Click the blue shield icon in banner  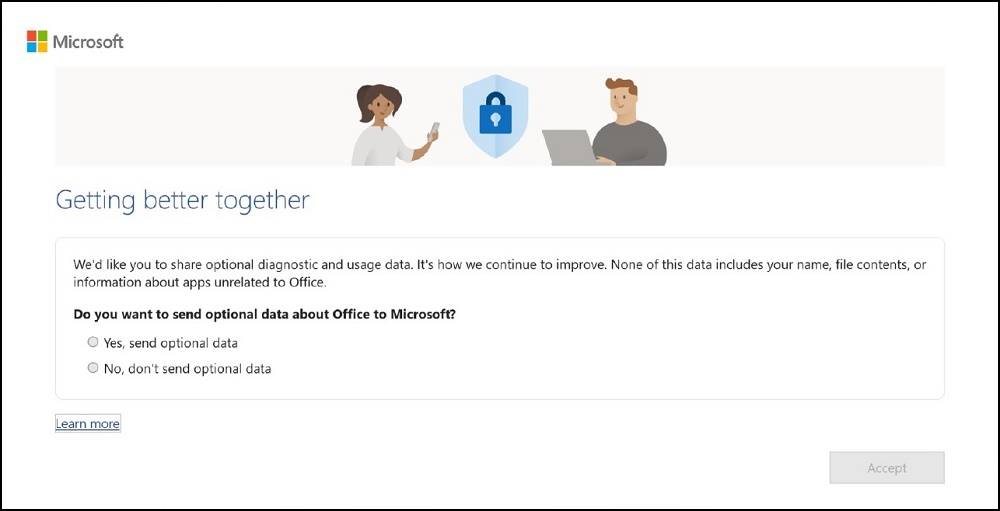[x=495, y=115]
